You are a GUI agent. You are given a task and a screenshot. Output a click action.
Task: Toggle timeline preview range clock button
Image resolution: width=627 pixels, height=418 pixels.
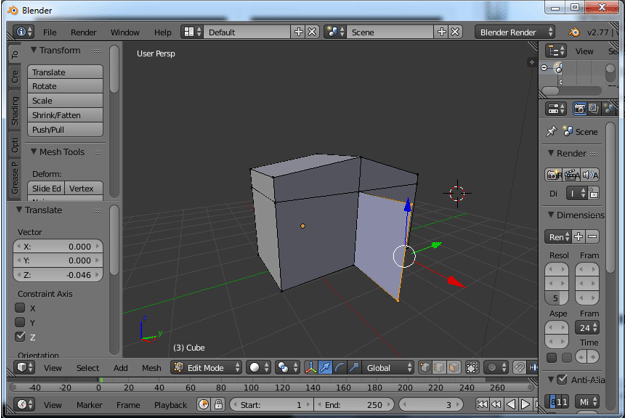point(204,404)
